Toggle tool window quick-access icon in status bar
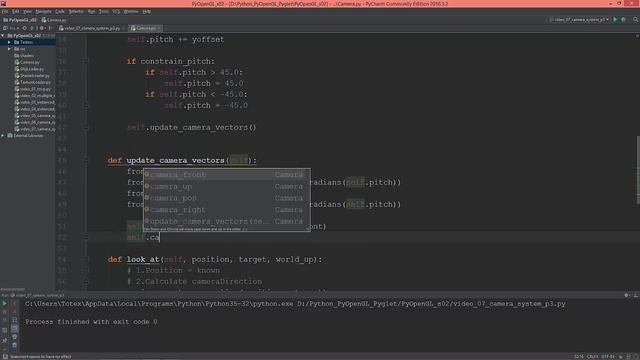This screenshot has height=360, width=640. pyautogui.click(x=5, y=357)
